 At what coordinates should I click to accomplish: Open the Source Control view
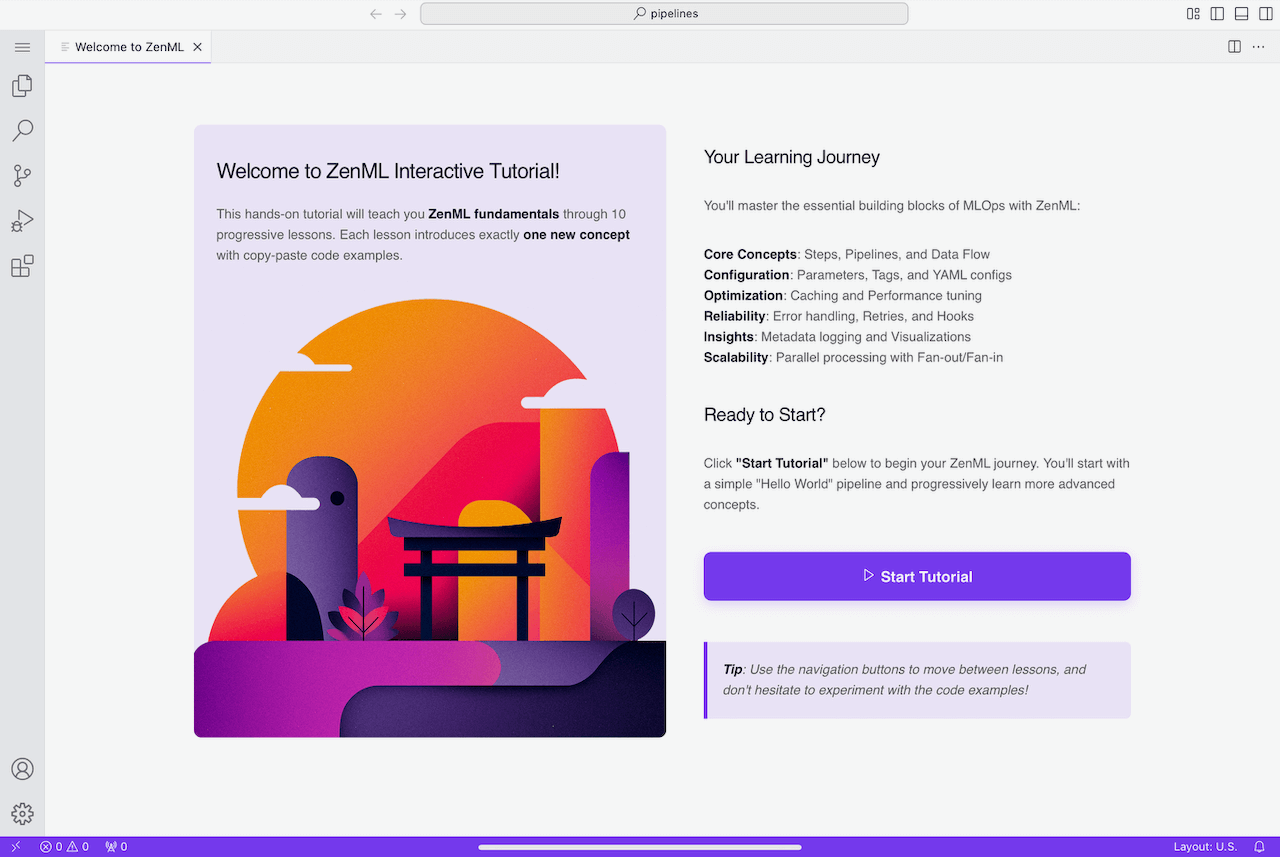tap(22, 176)
